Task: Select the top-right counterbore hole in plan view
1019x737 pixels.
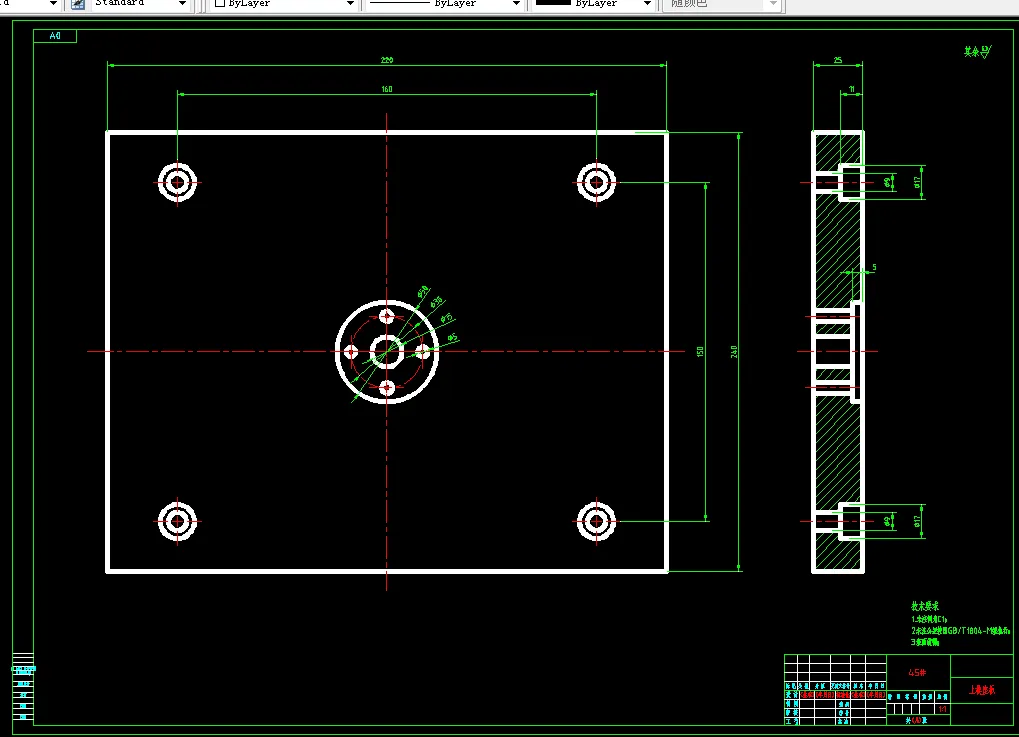Action: [x=597, y=183]
